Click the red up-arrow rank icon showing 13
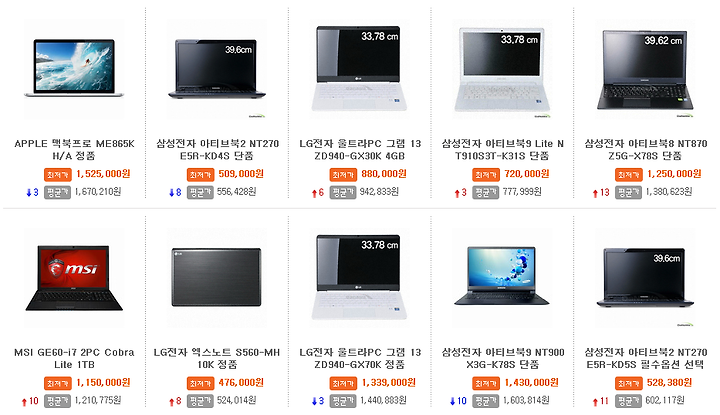The image size is (720, 415). 601,193
